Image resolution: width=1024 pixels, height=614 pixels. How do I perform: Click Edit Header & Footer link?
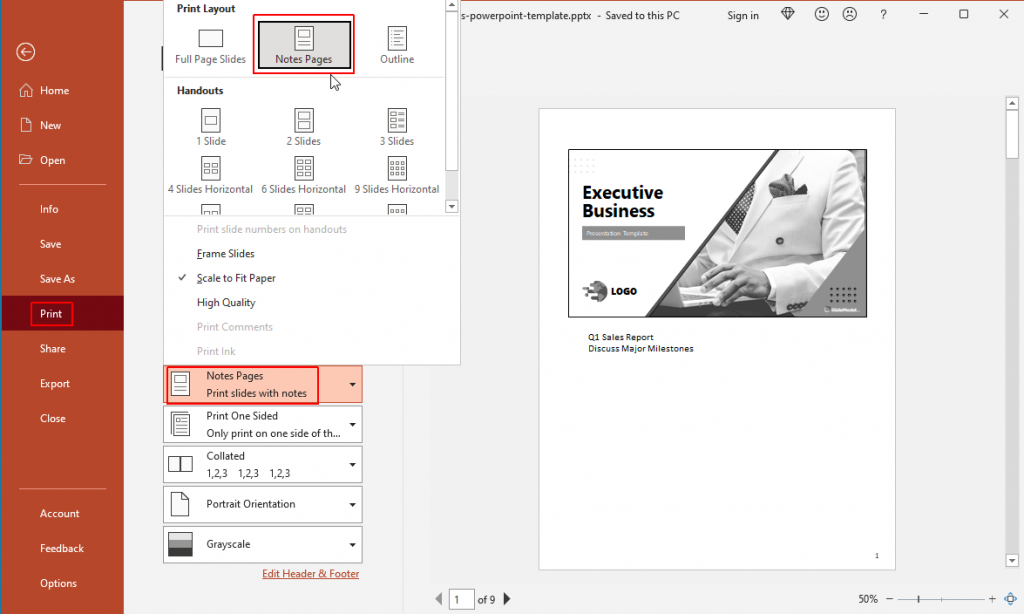pyautogui.click(x=310, y=574)
